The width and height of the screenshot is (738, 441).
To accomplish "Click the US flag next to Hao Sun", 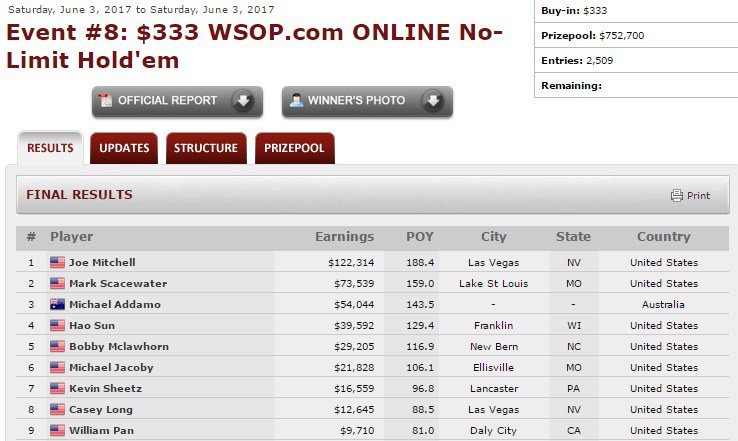I will [x=57, y=325].
